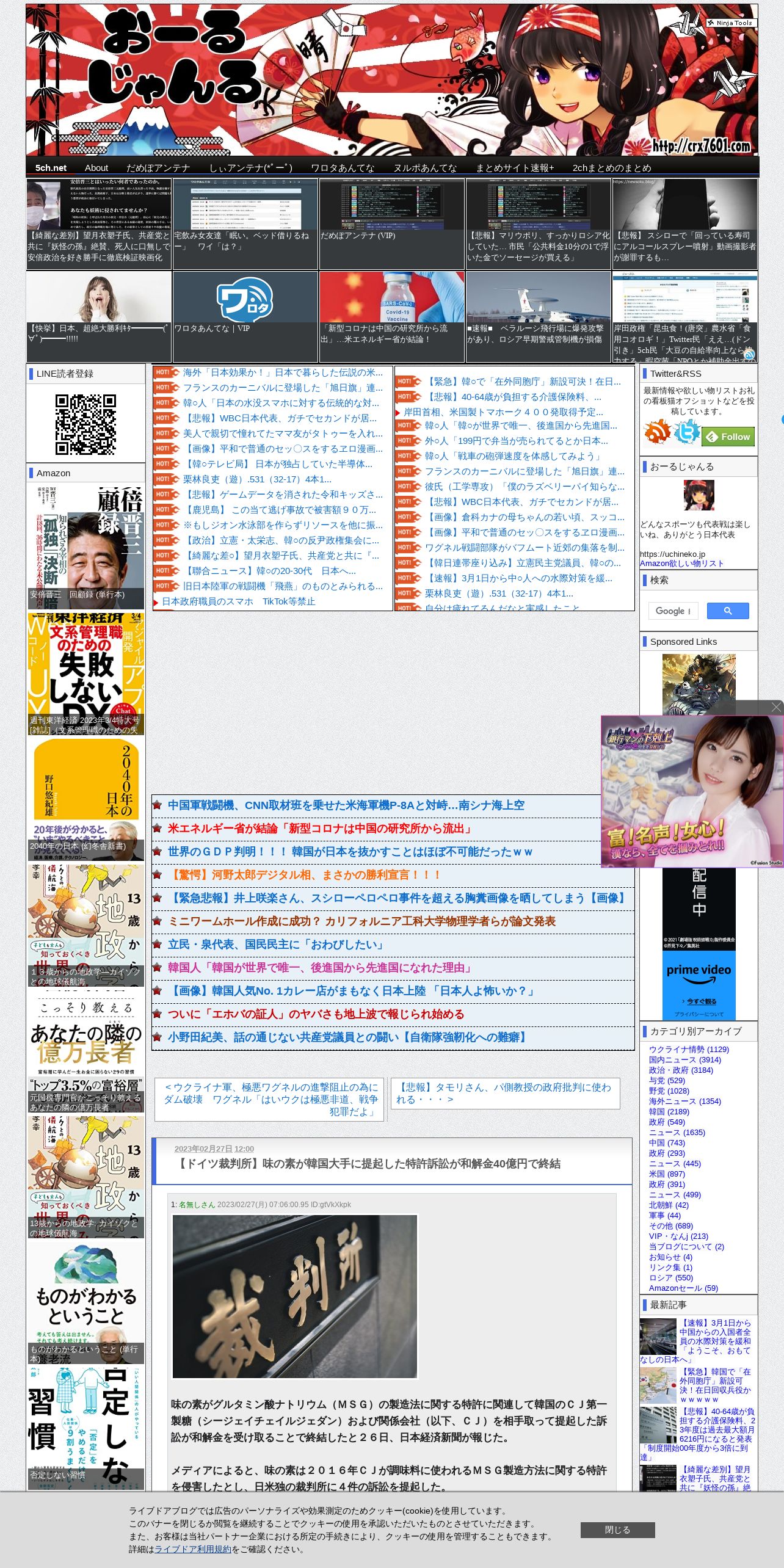The height and width of the screenshot is (1568, 784).
Task: Open category 北朝鮮 (42)
Action: click(669, 1205)
